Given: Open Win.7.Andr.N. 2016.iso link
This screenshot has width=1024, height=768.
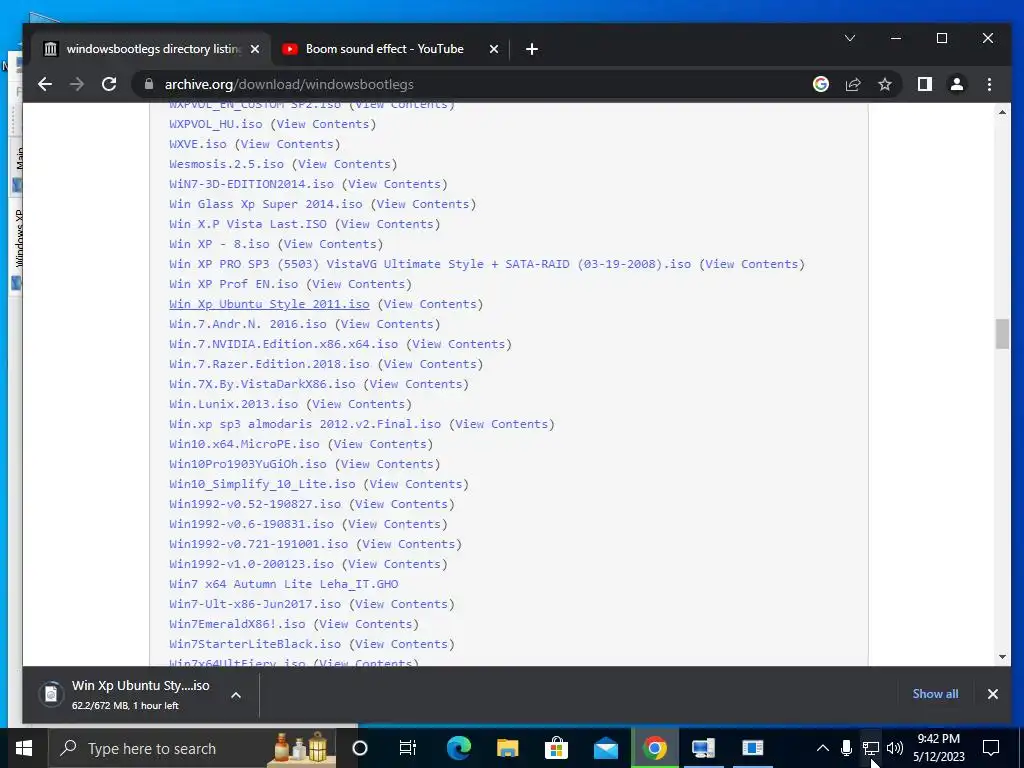Looking at the screenshot, I should (x=248, y=324).
